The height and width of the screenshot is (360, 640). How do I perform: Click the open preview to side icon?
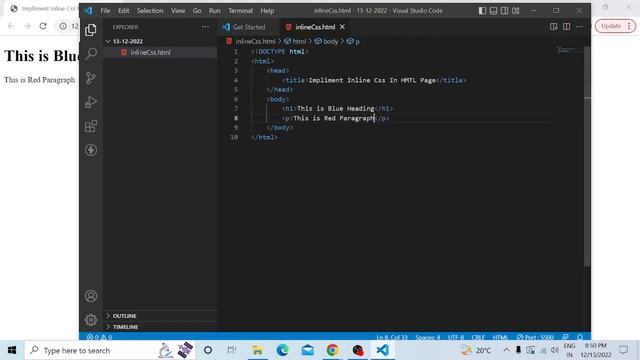tap(553, 27)
